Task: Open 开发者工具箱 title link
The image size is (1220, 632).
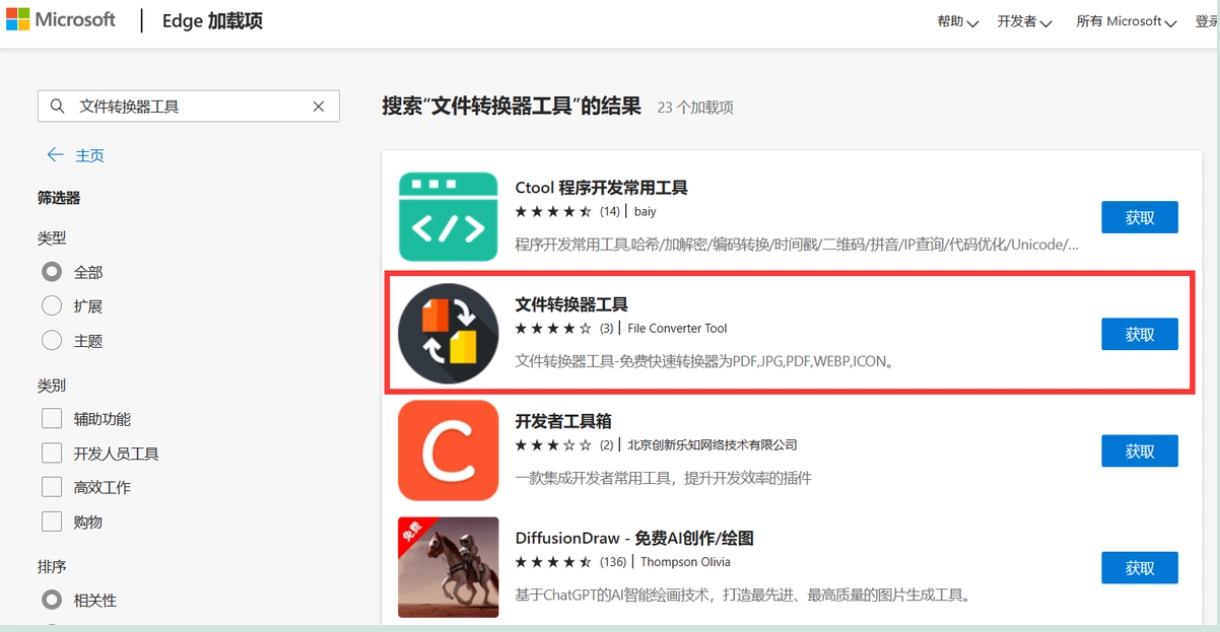Action: pyautogui.click(x=563, y=422)
